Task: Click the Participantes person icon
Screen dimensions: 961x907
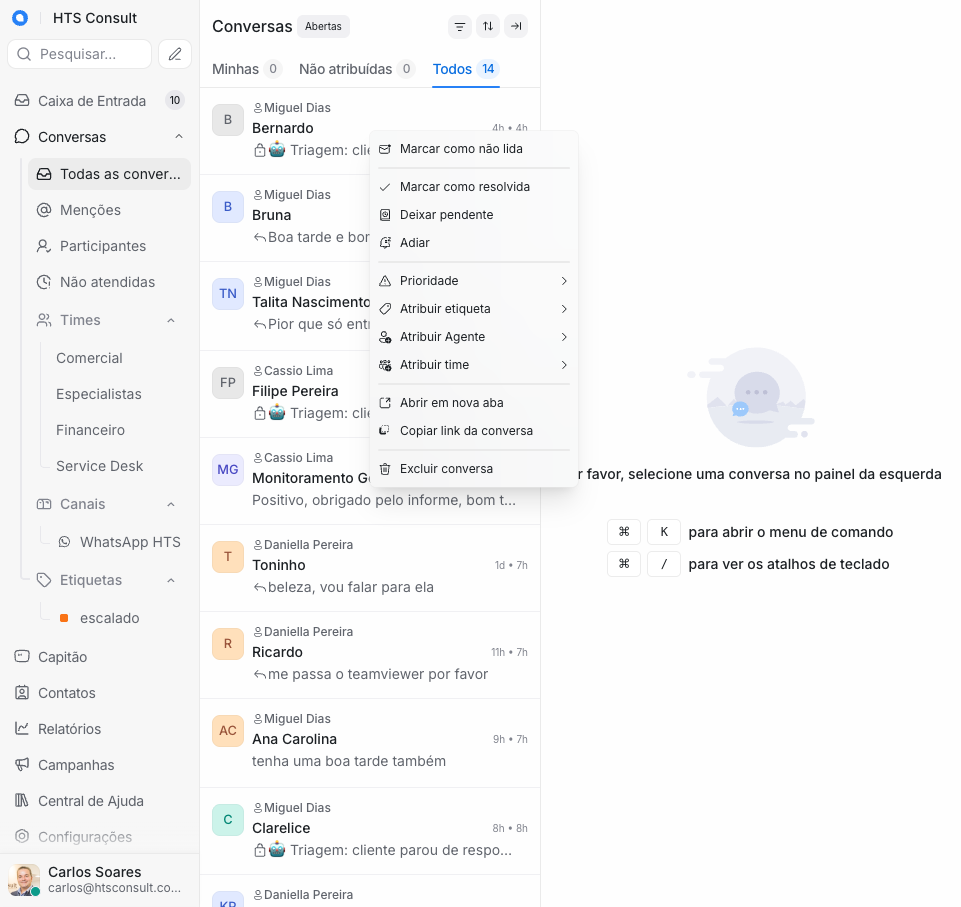Action: (44, 246)
